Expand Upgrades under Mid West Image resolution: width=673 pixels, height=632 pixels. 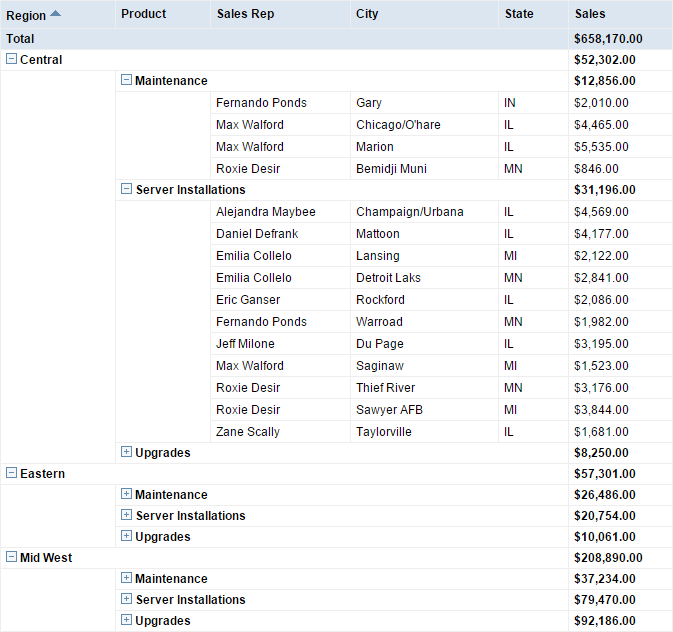click(x=126, y=620)
